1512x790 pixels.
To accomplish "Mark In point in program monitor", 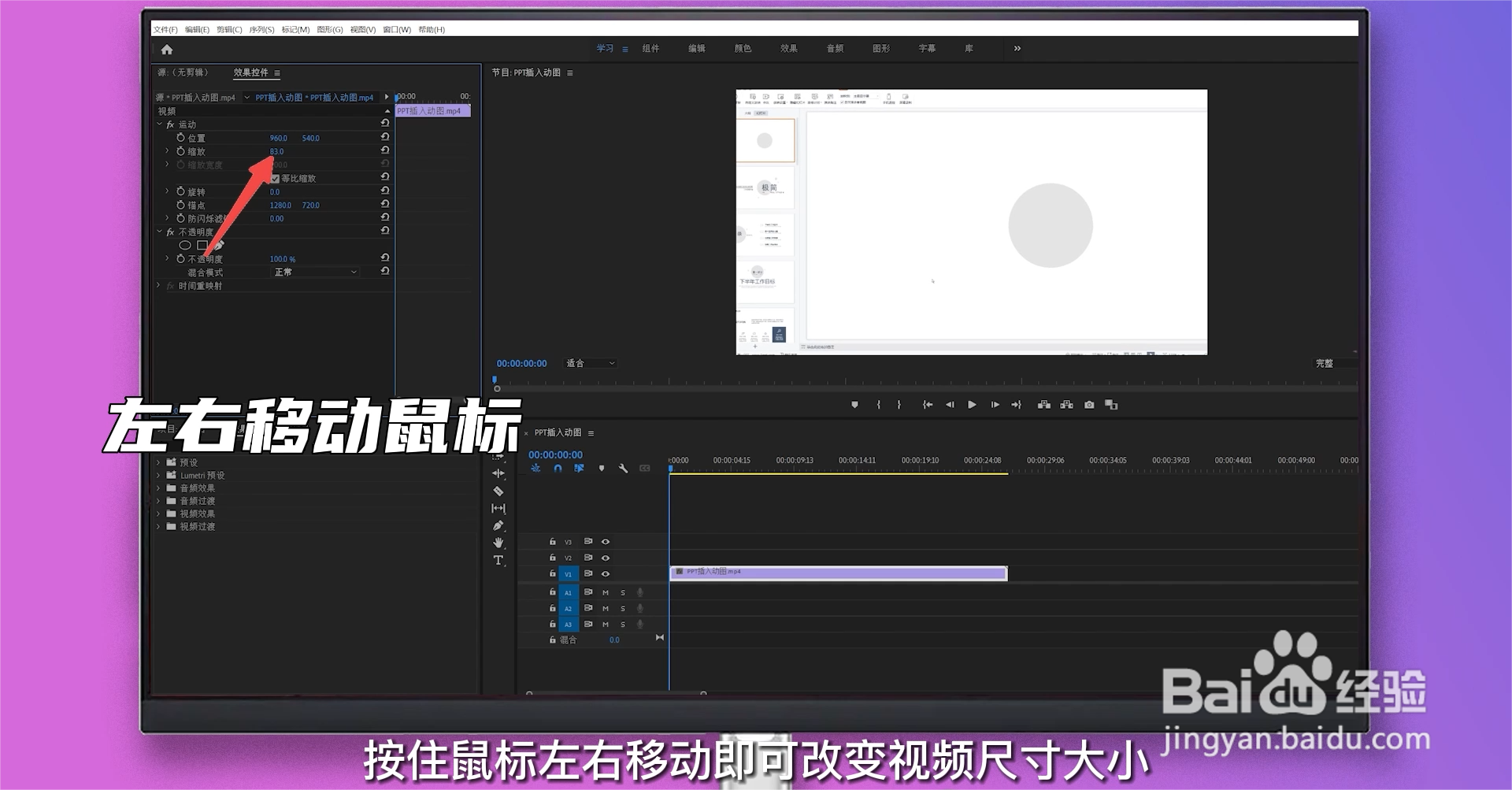I will click(879, 405).
